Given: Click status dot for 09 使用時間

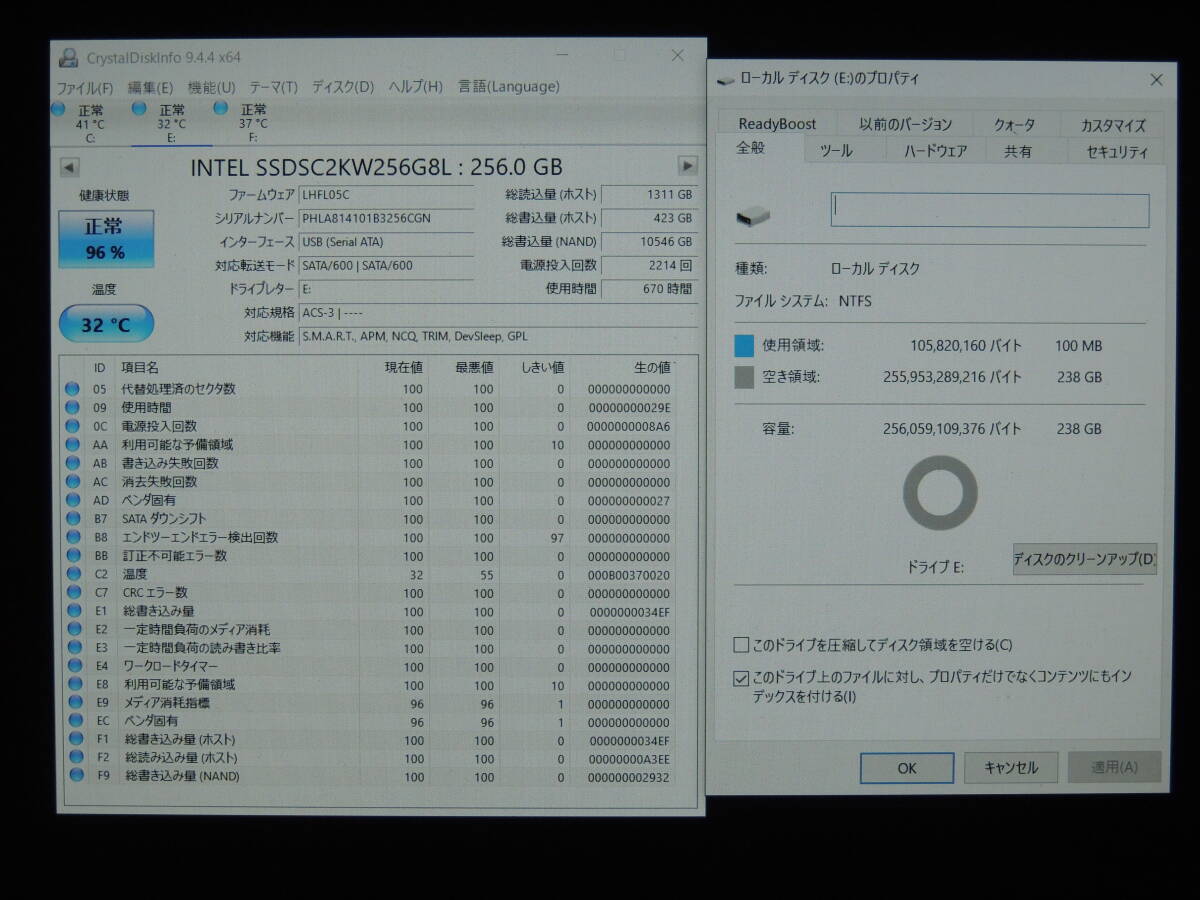Looking at the screenshot, I should [x=72, y=407].
